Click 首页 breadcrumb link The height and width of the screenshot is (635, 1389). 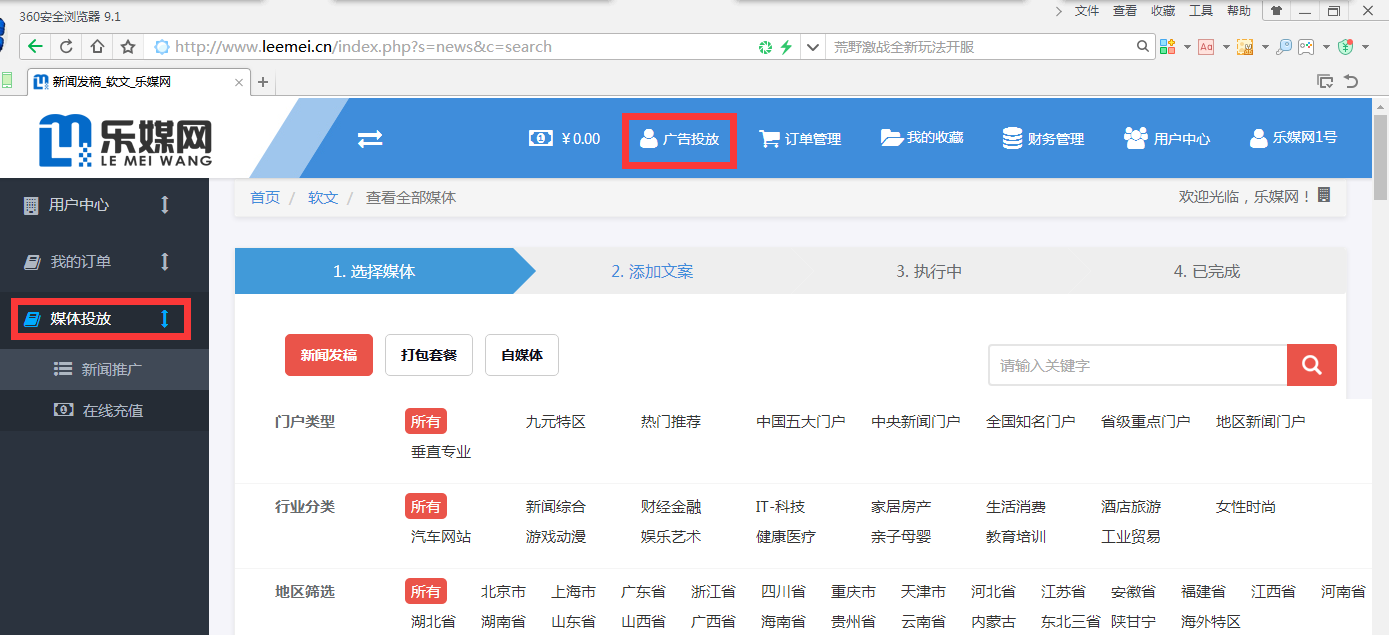(265, 198)
